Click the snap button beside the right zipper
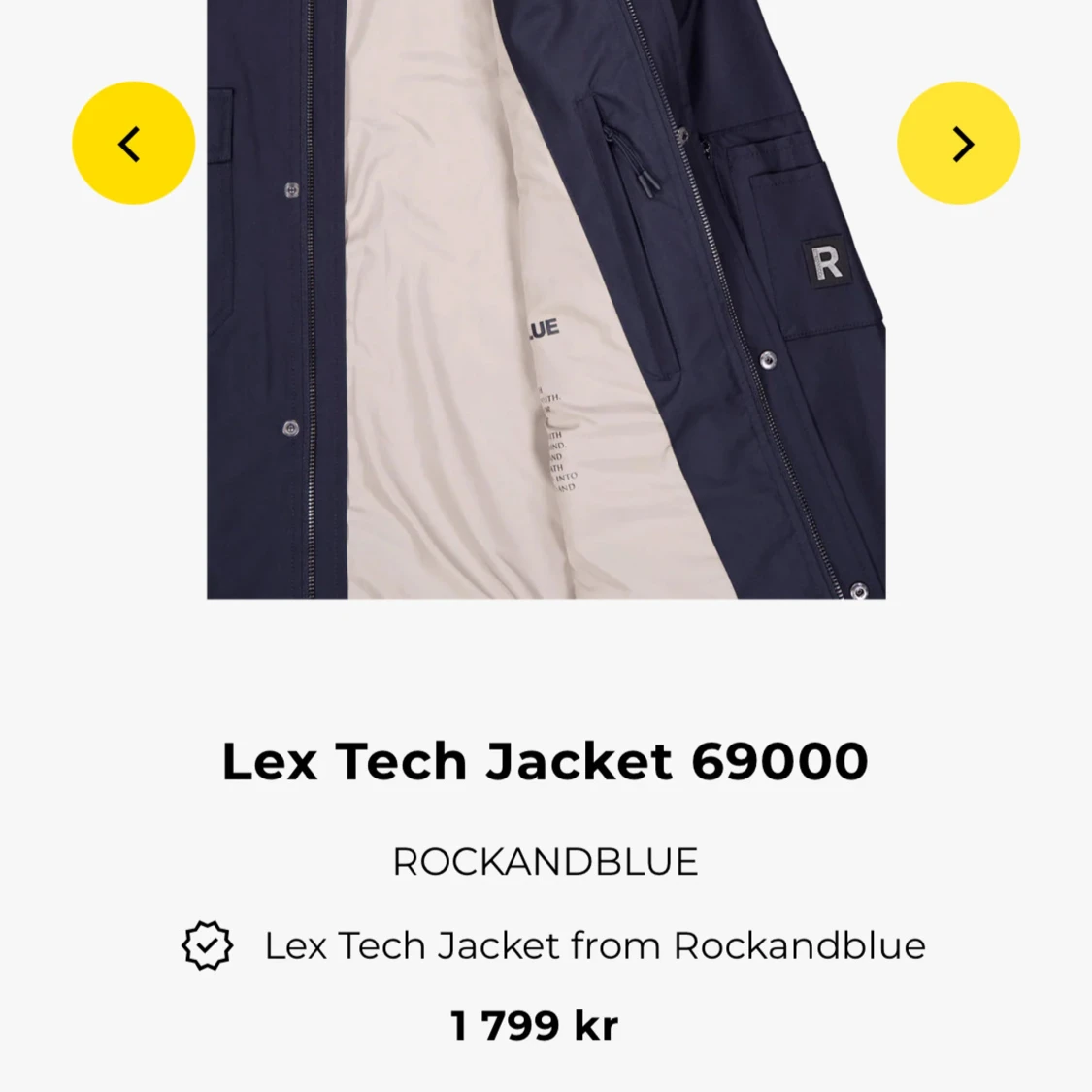Image resolution: width=1092 pixels, height=1092 pixels. coord(767,359)
